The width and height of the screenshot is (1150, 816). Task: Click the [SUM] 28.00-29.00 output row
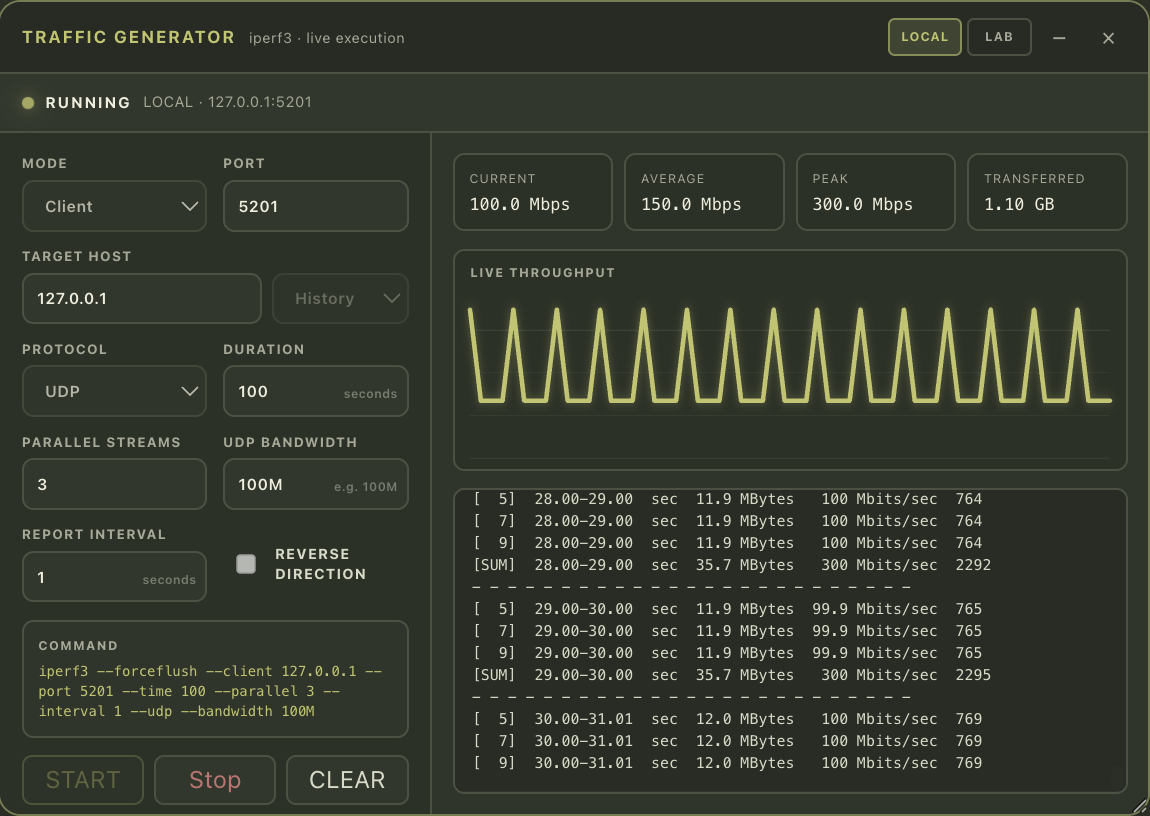click(x=732, y=565)
